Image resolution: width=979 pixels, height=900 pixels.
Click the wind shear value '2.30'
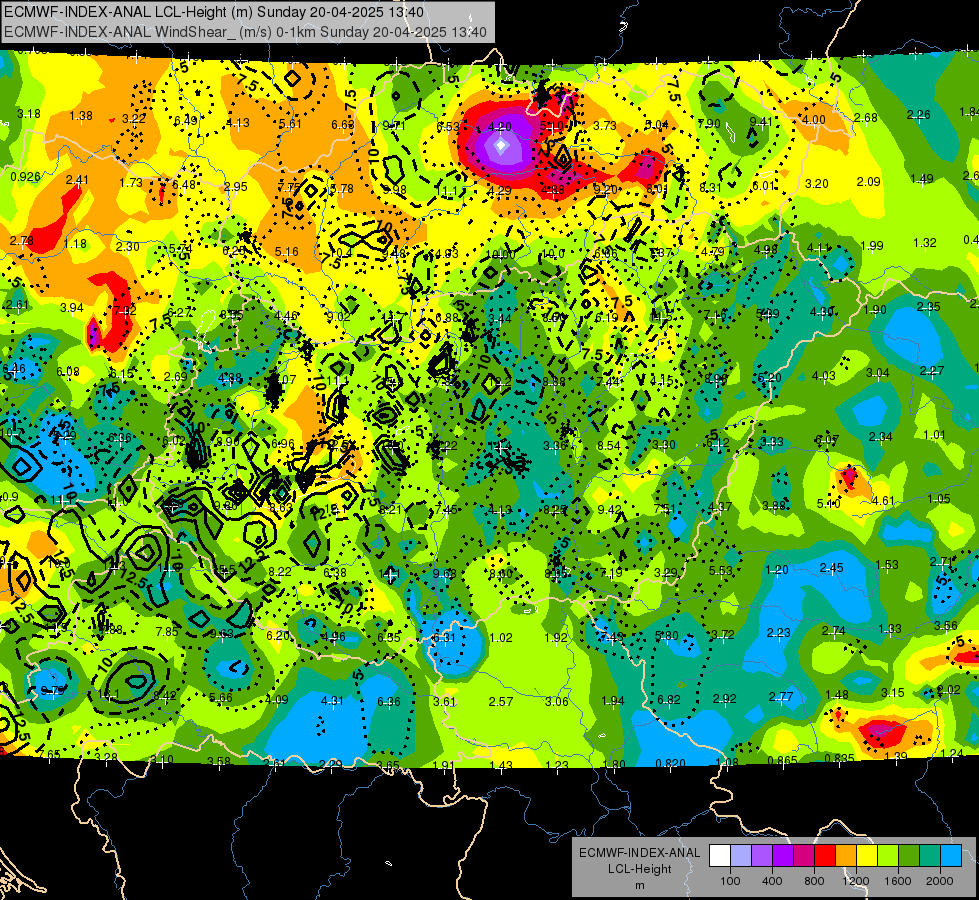point(127,247)
